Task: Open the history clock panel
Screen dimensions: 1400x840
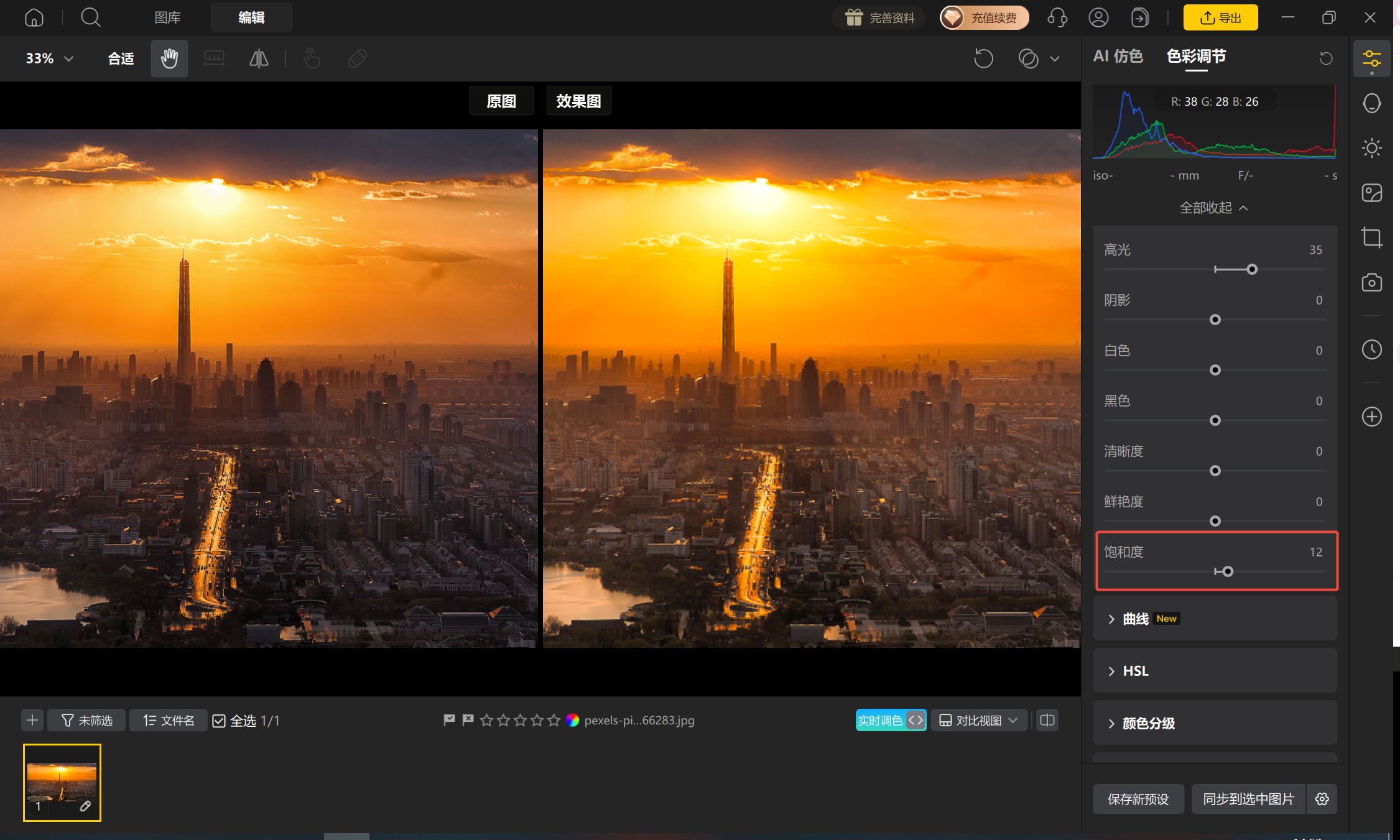Action: coord(1371,349)
